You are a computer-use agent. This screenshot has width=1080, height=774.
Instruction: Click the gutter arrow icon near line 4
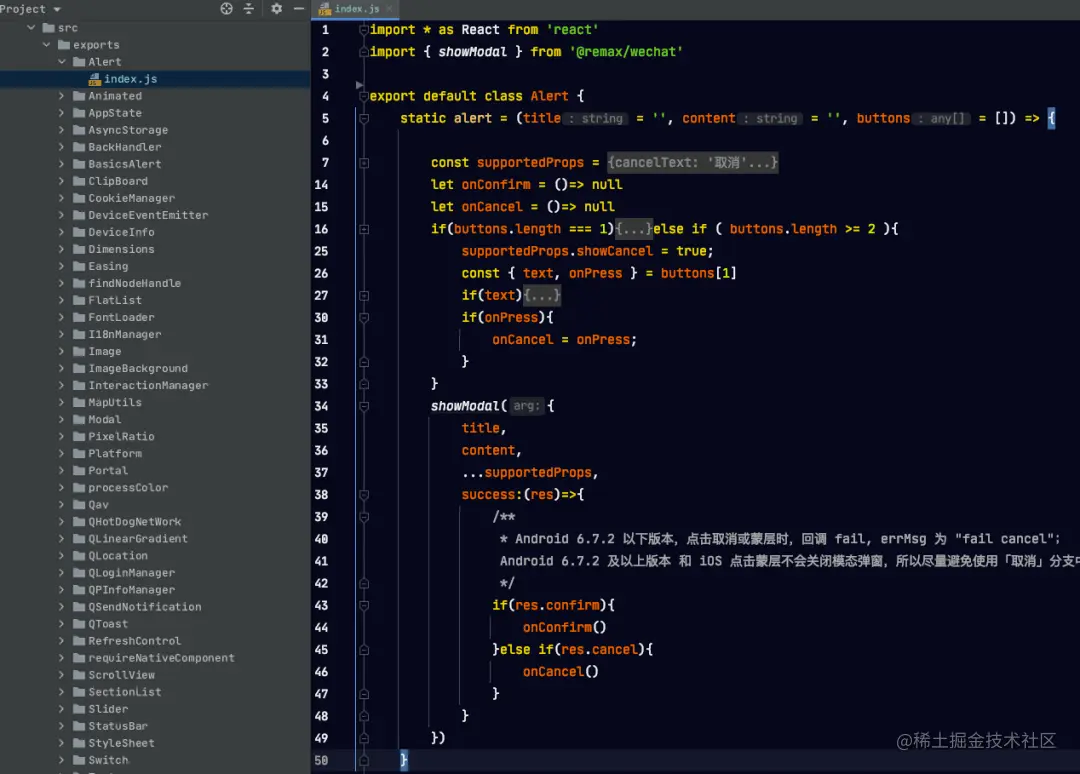click(359, 85)
